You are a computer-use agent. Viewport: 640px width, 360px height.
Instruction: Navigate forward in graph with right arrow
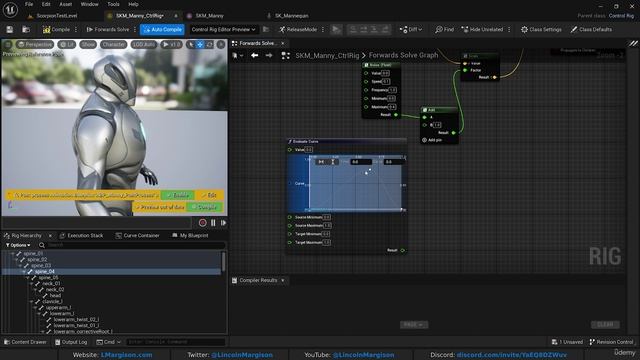point(269,55)
